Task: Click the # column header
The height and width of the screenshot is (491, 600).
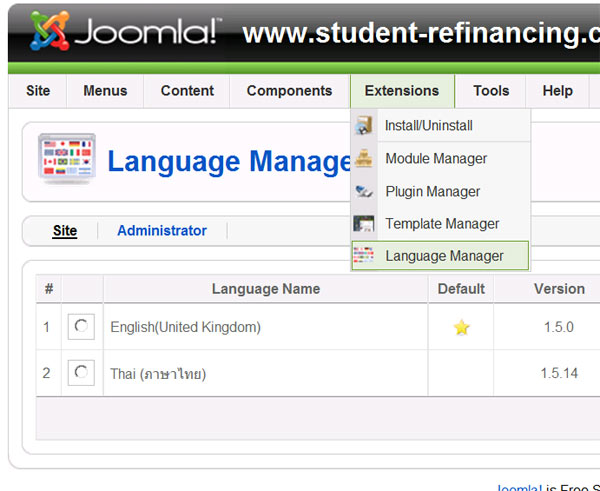Action: [x=49, y=289]
